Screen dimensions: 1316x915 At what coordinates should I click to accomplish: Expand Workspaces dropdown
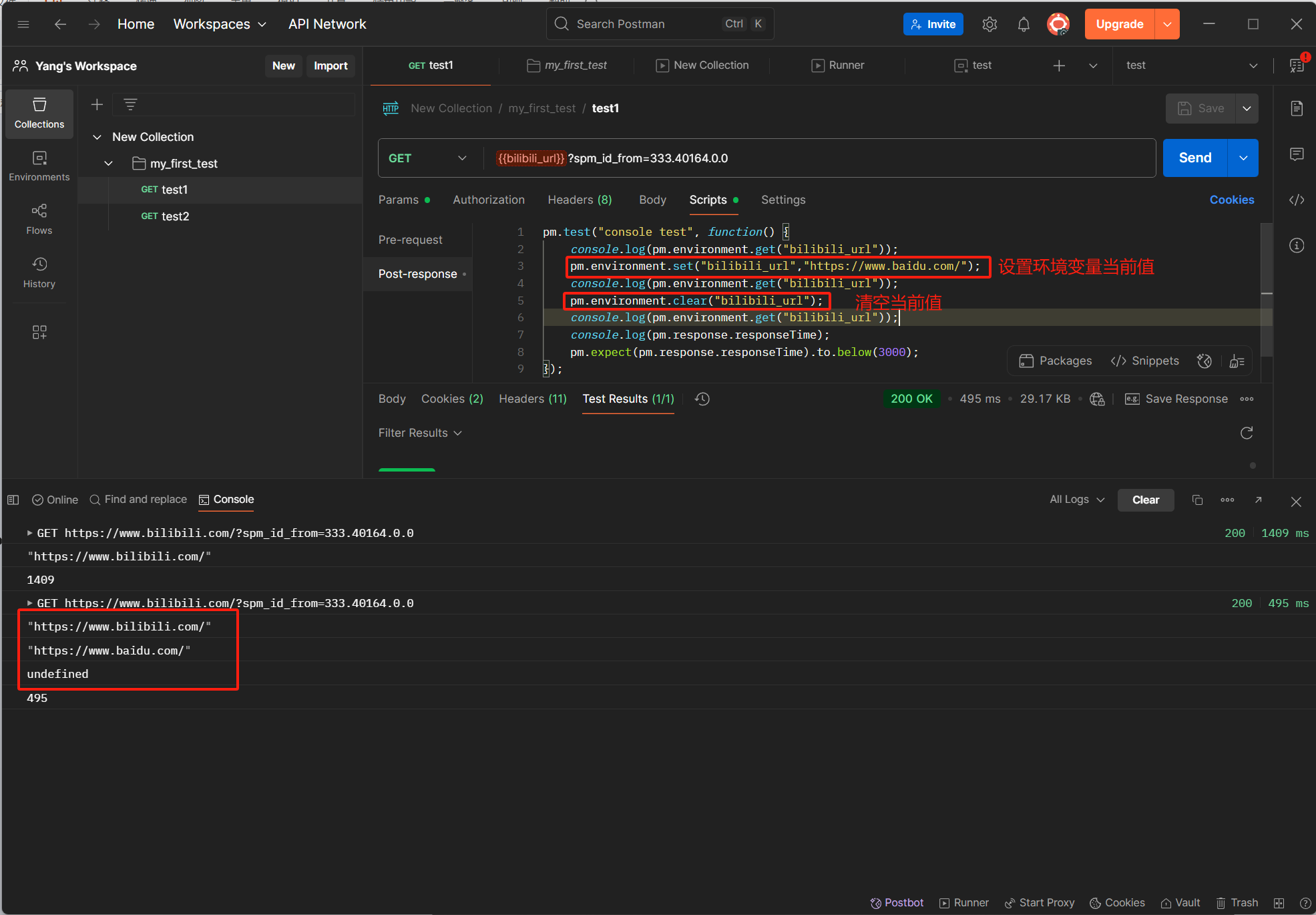(220, 24)
